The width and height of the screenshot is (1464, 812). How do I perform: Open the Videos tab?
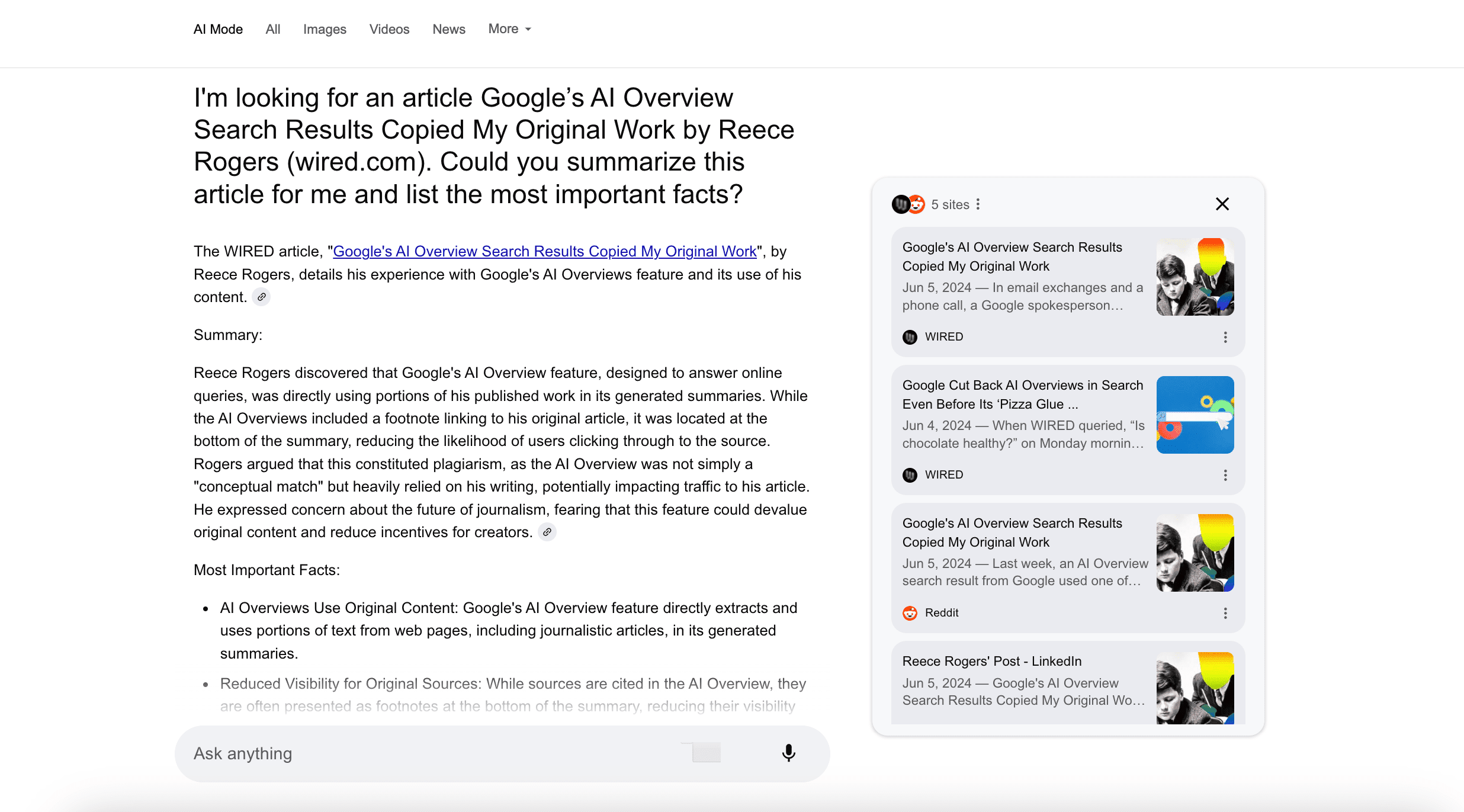(389, 29)
